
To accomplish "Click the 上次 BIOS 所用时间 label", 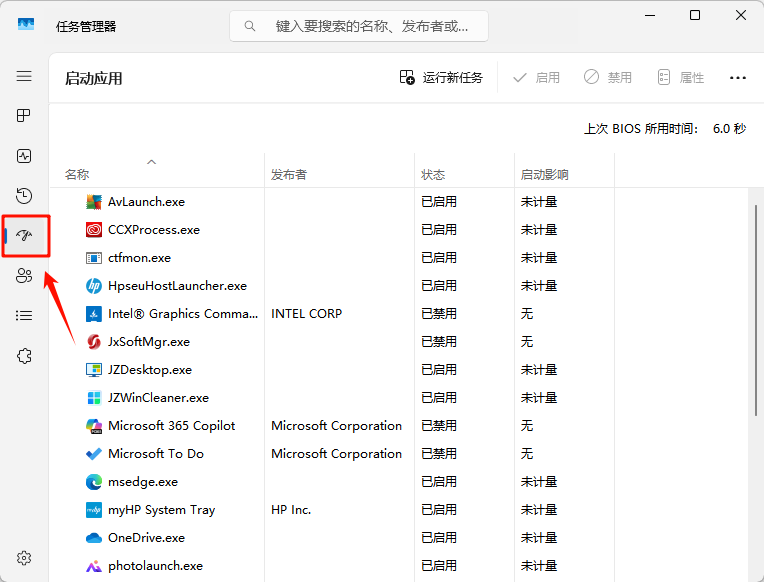I will [x=641, y=129].
